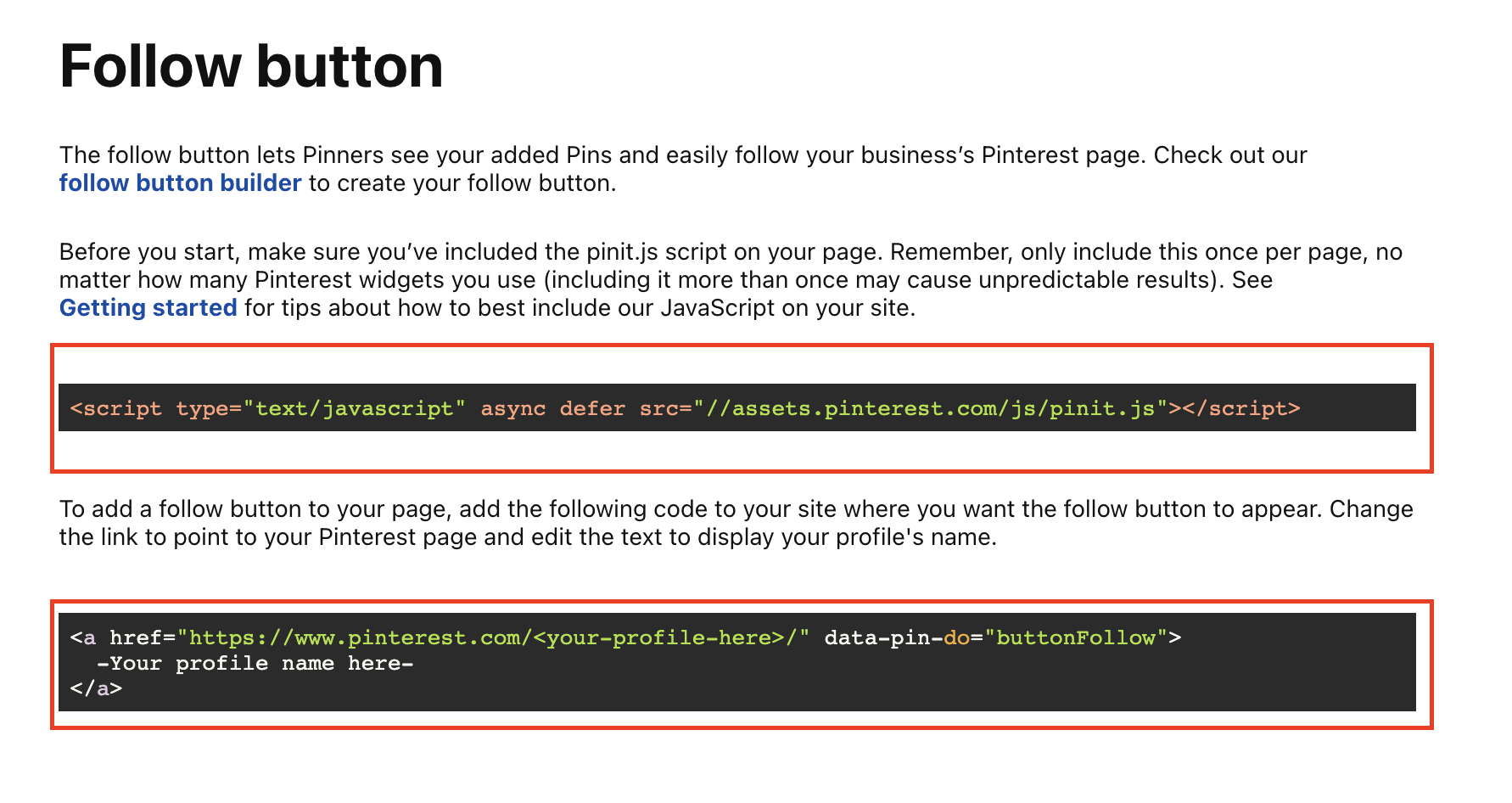
Task: Click the "buttonFollow" value in code
Action: coord(1076,637)
